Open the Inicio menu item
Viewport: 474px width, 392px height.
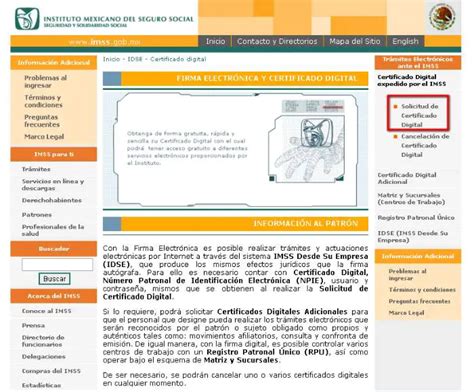pyautogui.click(x=215, y=41)
